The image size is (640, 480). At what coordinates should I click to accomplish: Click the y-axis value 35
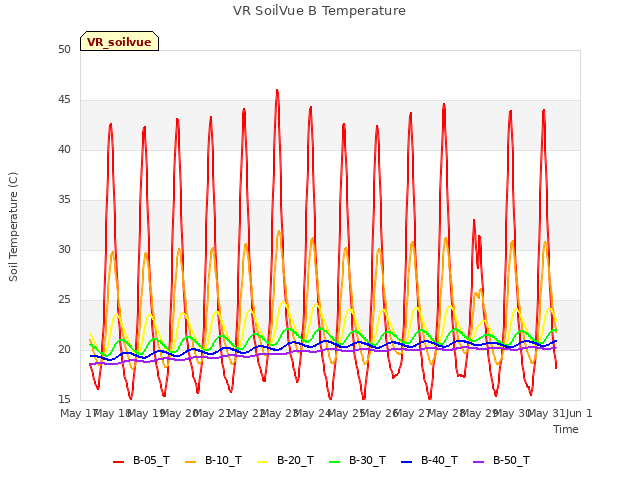64,200
